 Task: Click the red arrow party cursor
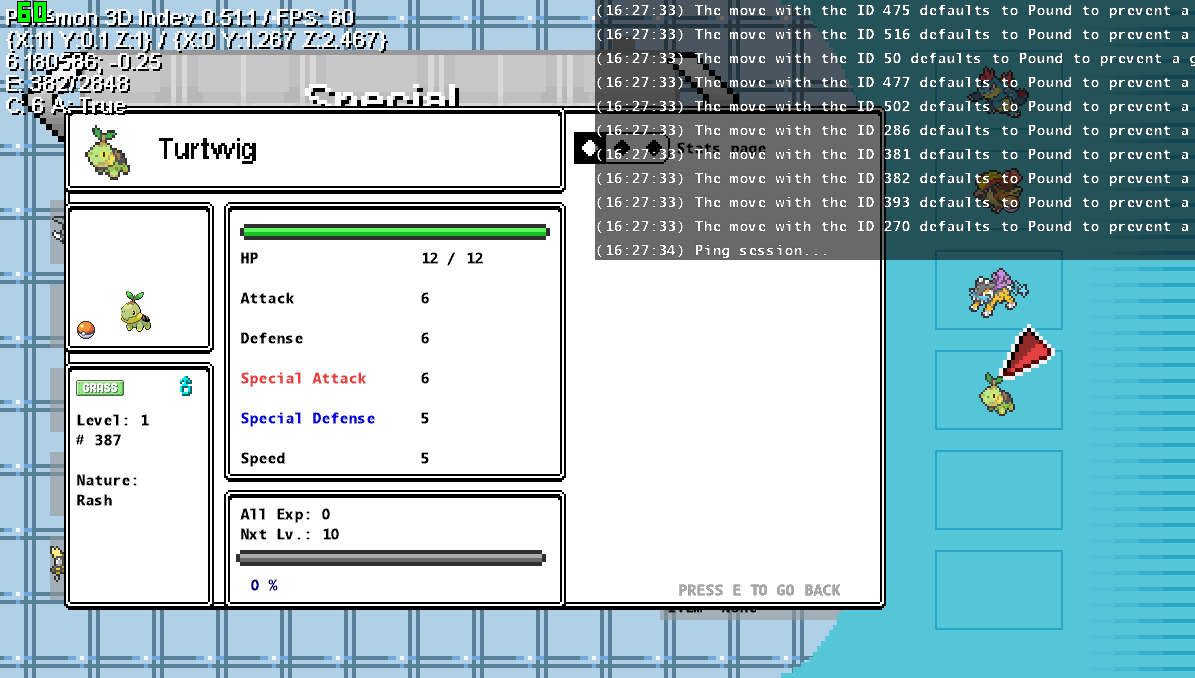pos(1027,353)
